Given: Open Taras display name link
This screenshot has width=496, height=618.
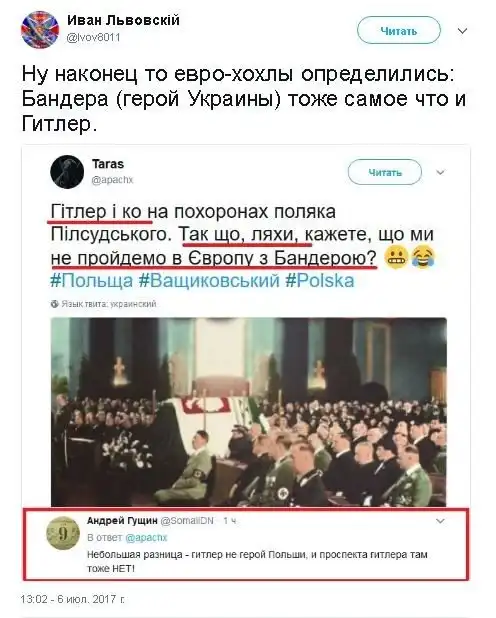Looking at the screenshot, I should pos(108,164).
